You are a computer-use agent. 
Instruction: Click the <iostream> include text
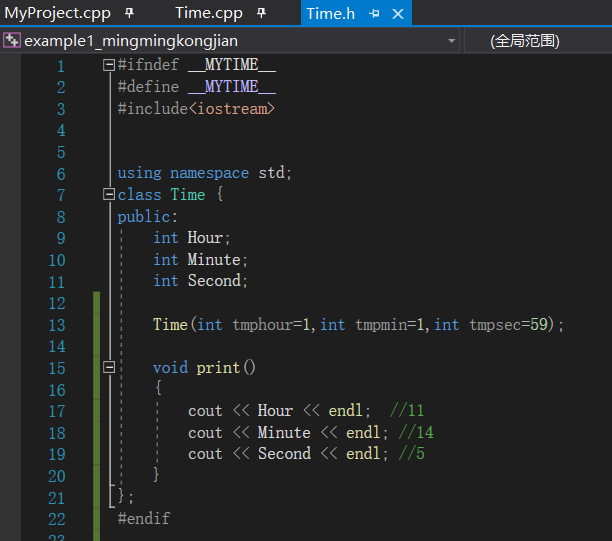[232, 109]
